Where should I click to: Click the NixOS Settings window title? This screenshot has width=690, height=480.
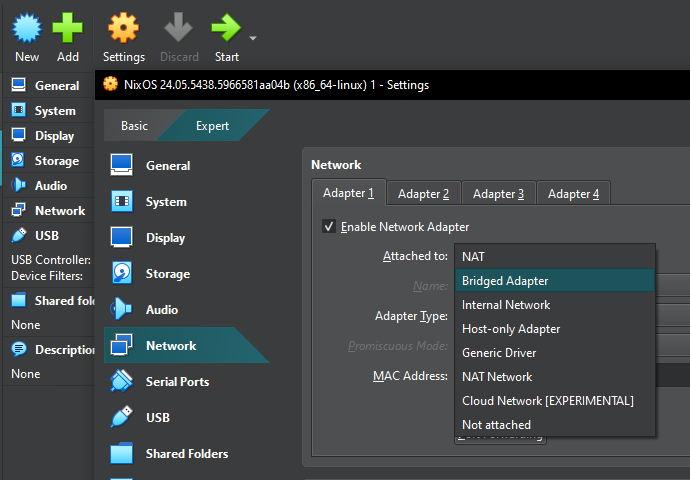pyautogui.click(x=276, y=85)
